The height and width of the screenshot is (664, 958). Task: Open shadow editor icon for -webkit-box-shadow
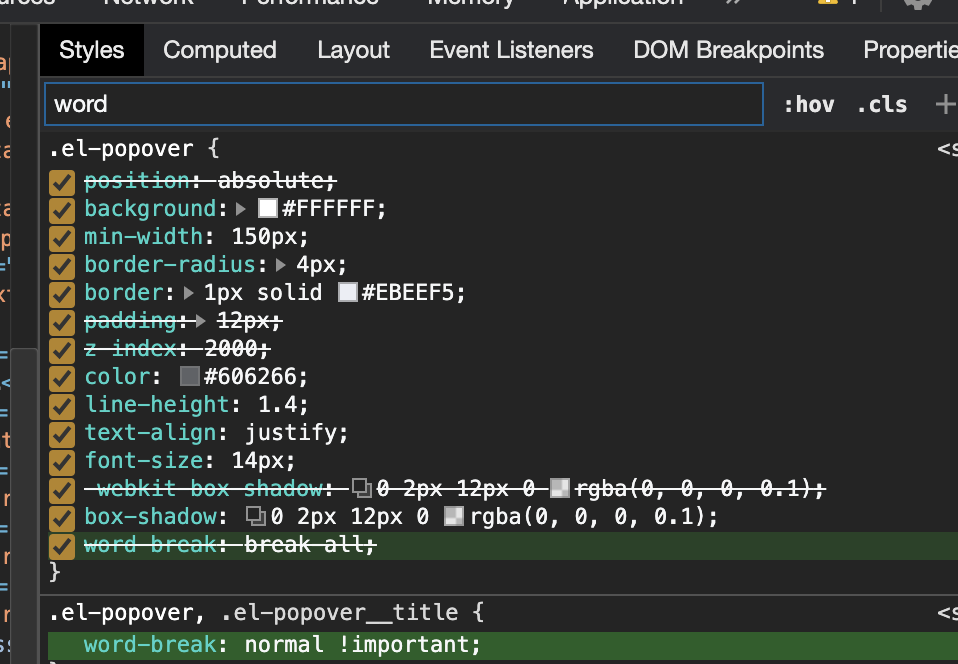pyautogui.click(x=362, y=487)
